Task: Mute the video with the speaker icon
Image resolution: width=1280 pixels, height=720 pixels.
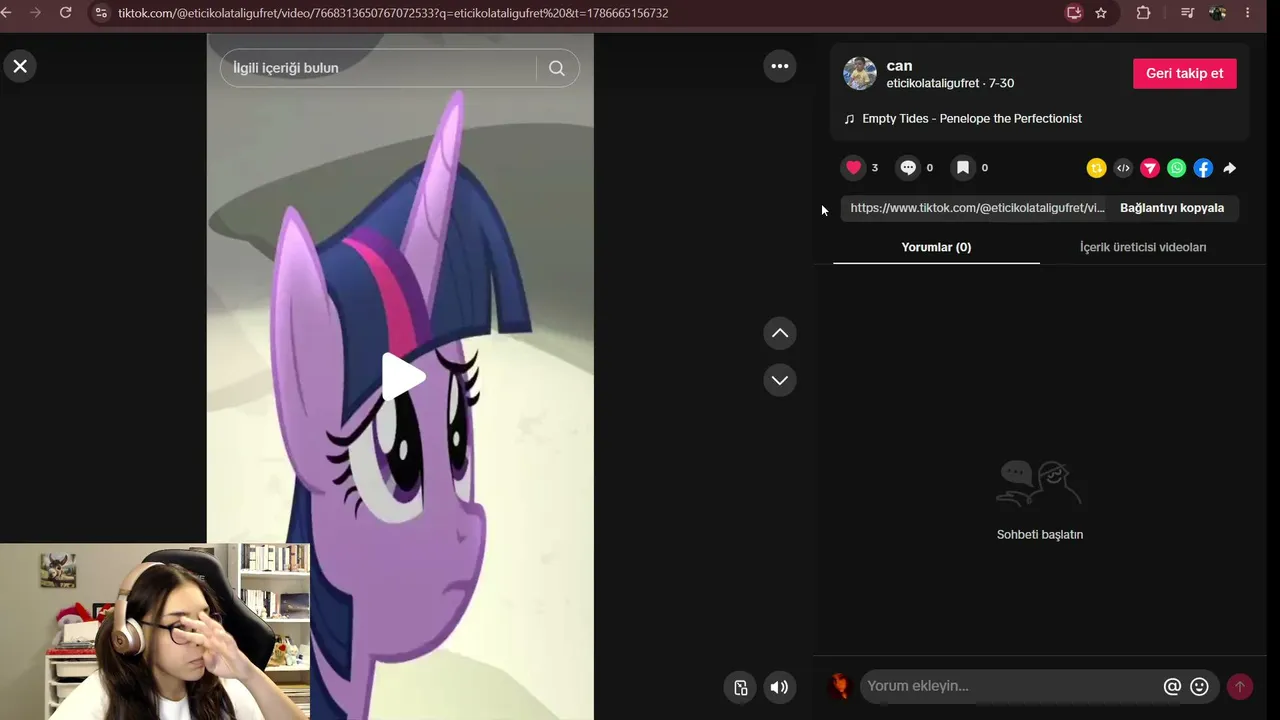Action: (778, 687)
